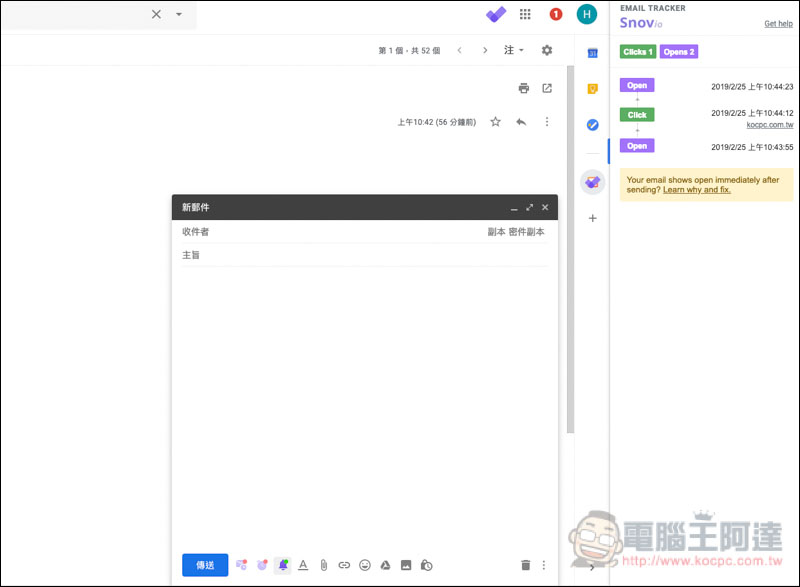Discard the draft with trash icon

coord(526,565)
